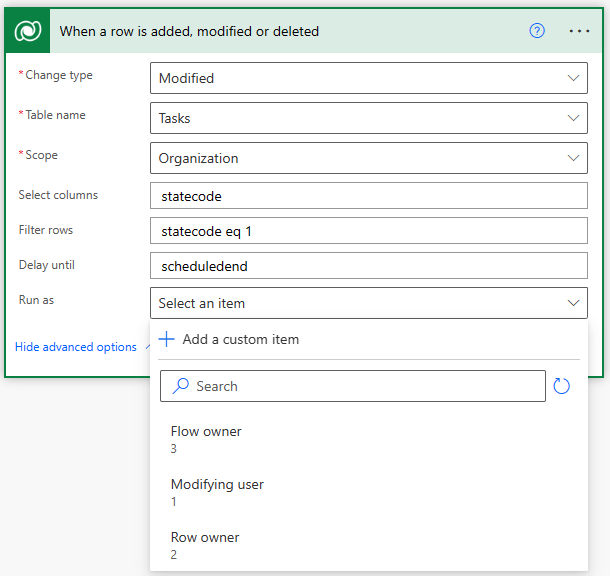Click the 'Filter rows' label
The image size is (610, 576).
tap(46, 229)
